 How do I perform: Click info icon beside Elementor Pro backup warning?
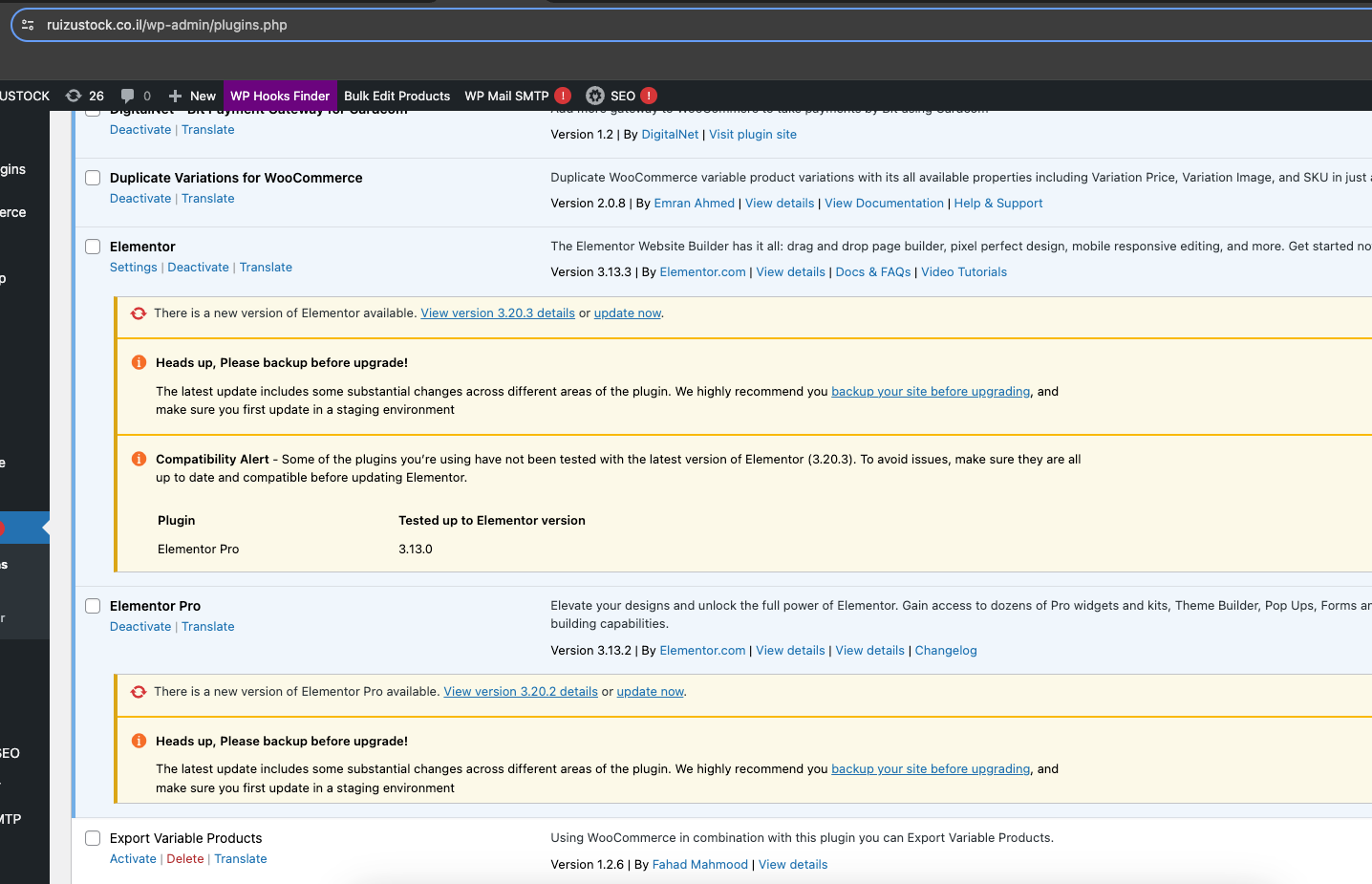pyautogui.click(x=139, y=741)
